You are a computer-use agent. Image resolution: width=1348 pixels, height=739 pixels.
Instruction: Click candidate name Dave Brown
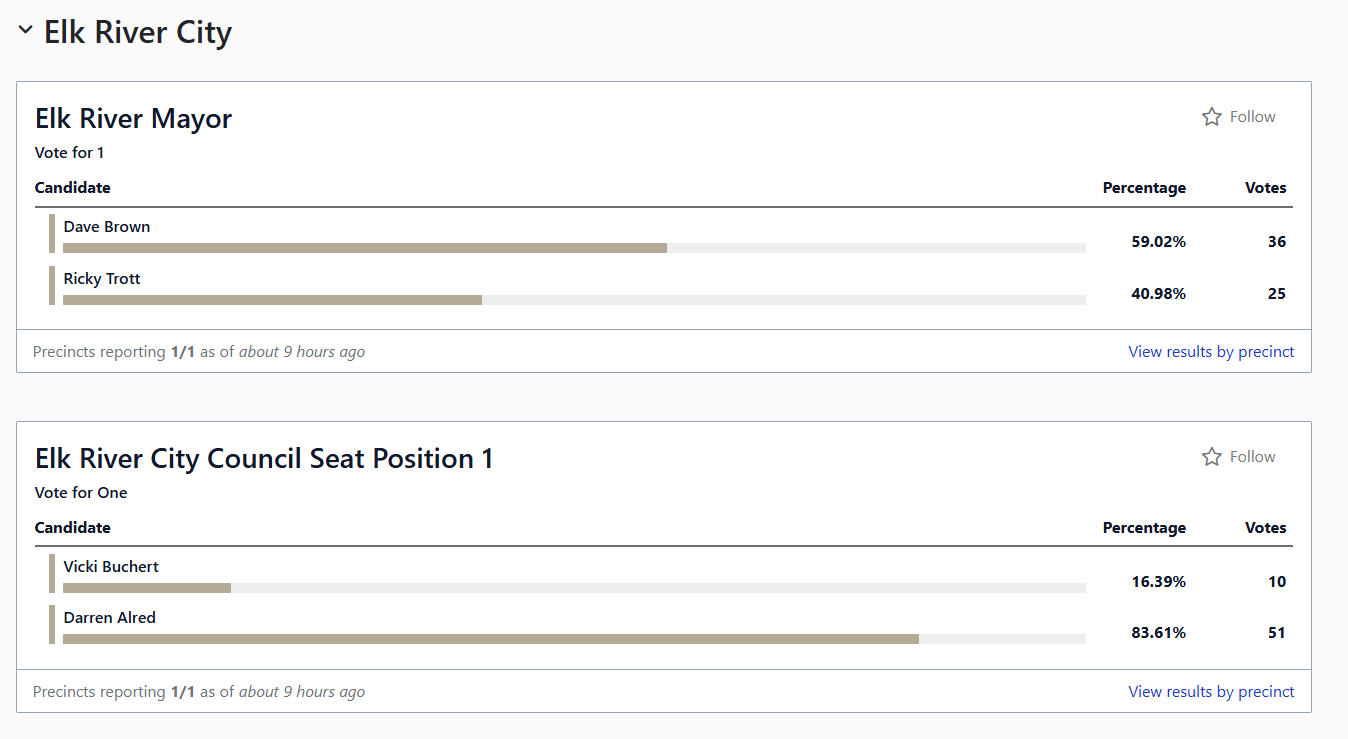click(107, 227)
